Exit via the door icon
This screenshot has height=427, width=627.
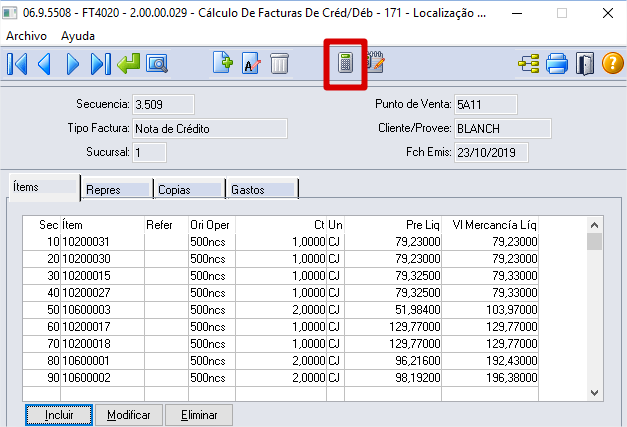(585, 64)
